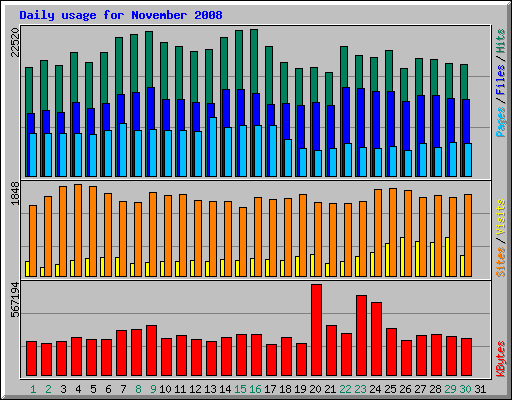Image resolution: width=512 pixels, height=400 pixels.
Task: Click the red KBytes bar for day 1
Action: tap(32, 359)
